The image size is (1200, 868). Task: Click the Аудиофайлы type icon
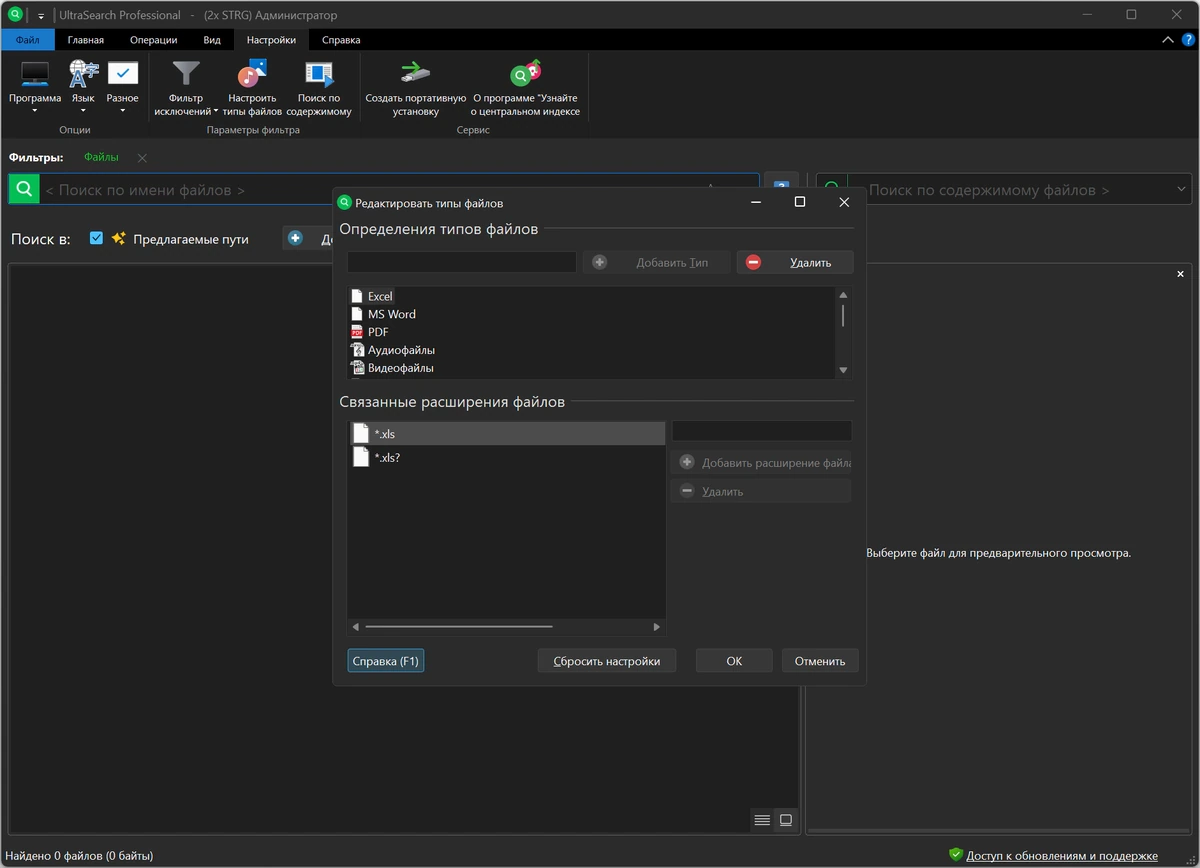pos(356,350)
